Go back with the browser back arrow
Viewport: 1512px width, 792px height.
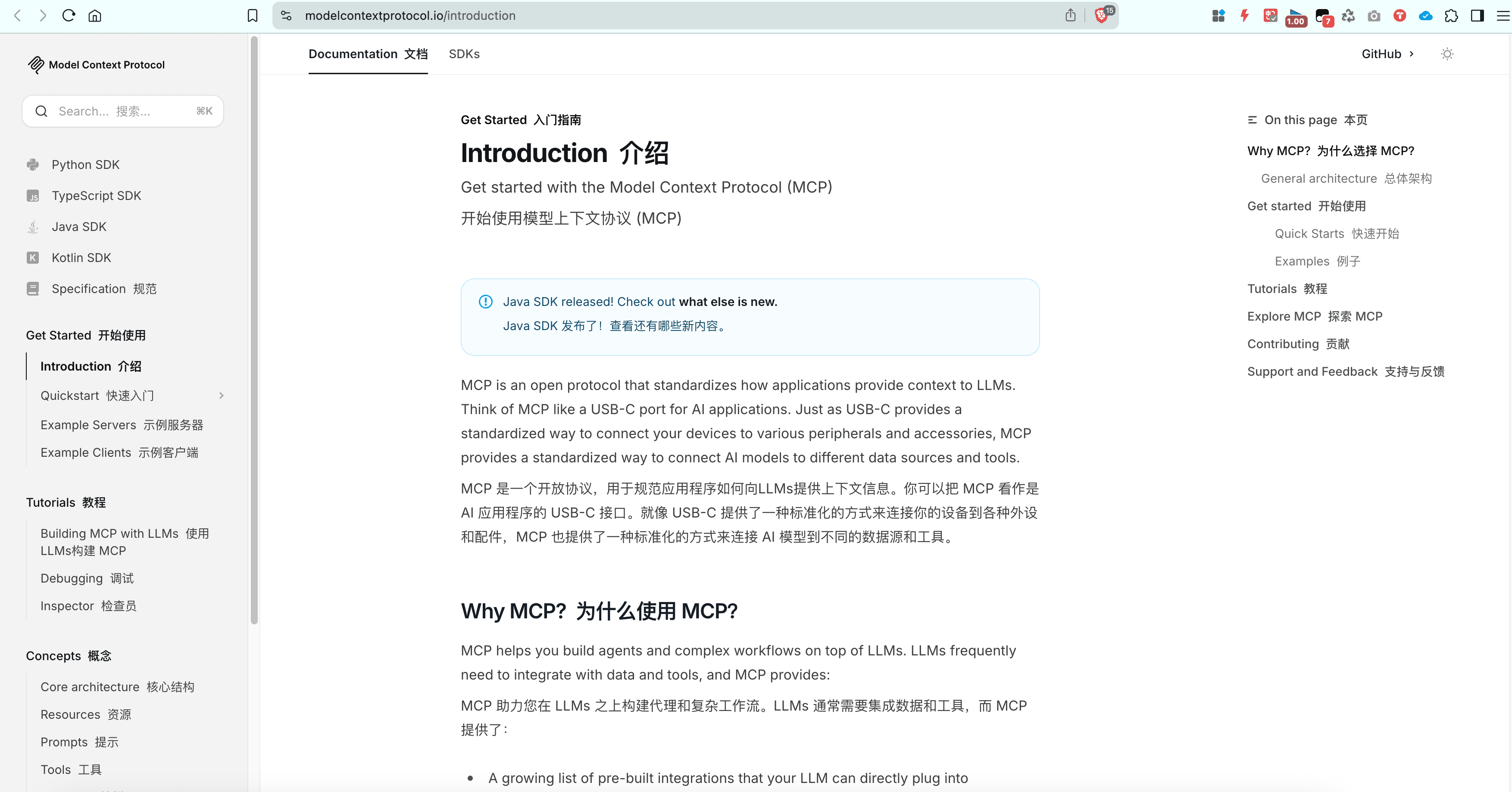[18, 16]
